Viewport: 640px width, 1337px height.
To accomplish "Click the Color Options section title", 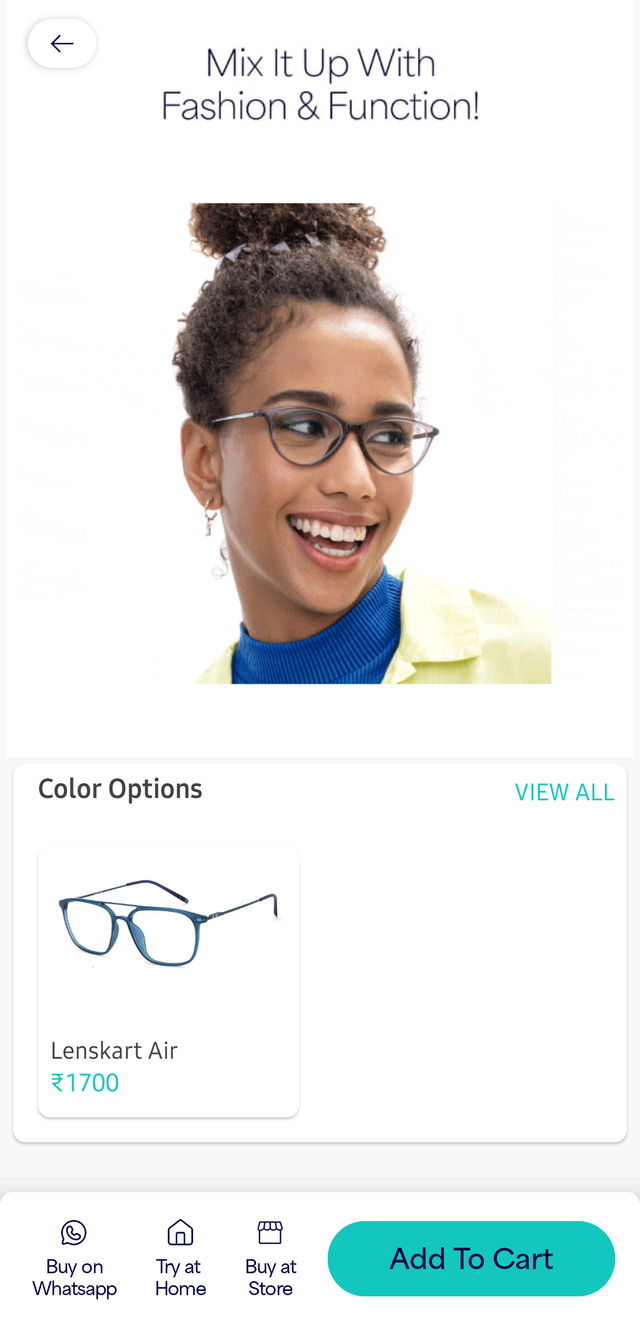I will [x=120, y=789].
